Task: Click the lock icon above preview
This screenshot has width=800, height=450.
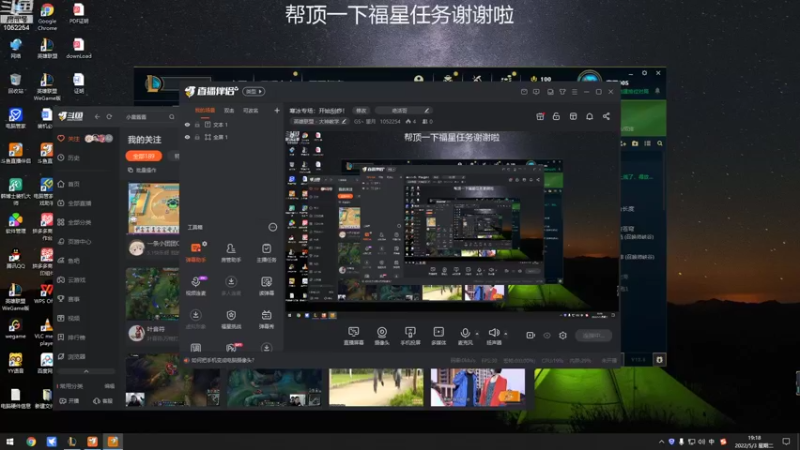Action: tap(556, 116)
